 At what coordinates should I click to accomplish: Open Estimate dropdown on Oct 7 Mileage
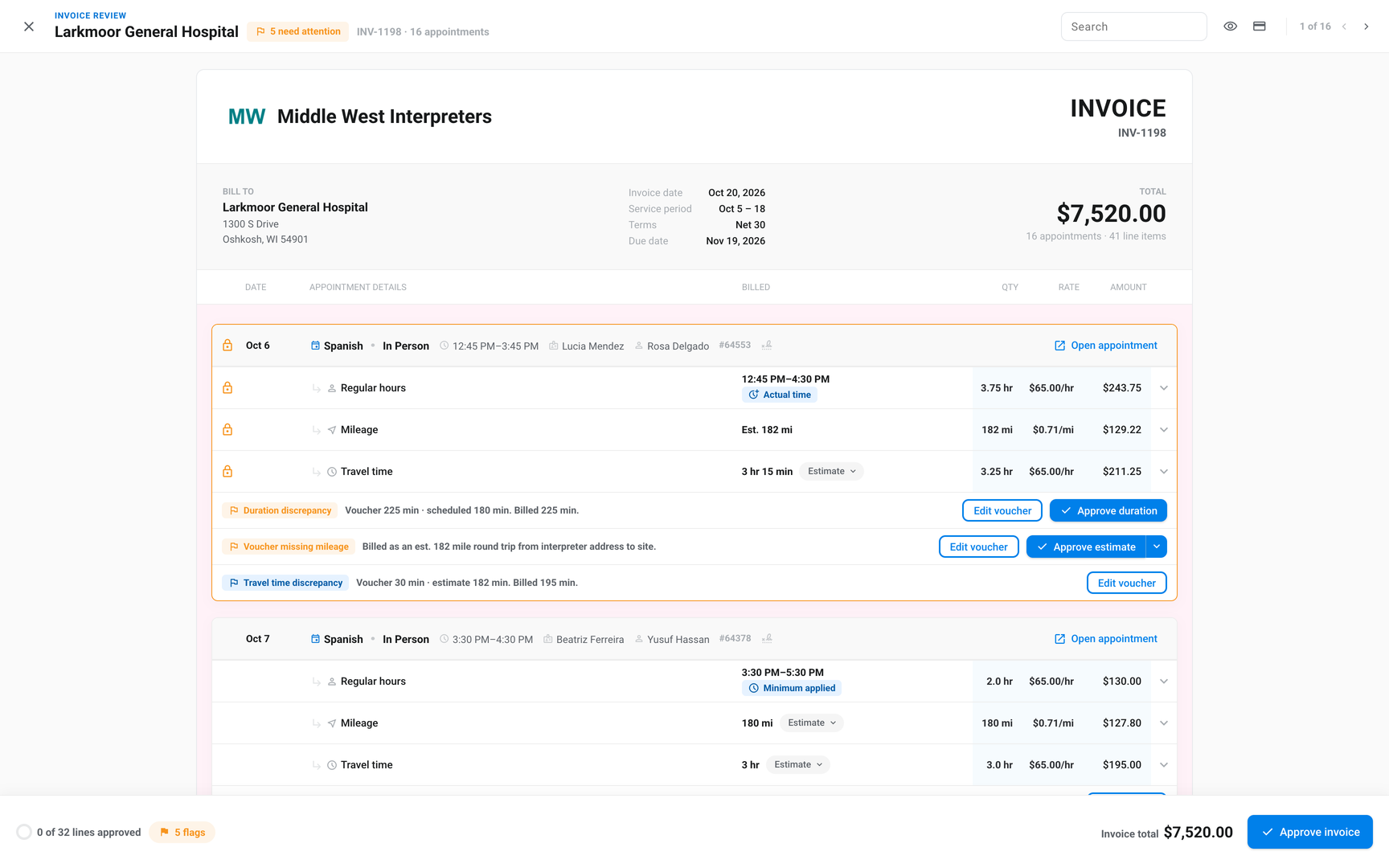coord(812,723)
